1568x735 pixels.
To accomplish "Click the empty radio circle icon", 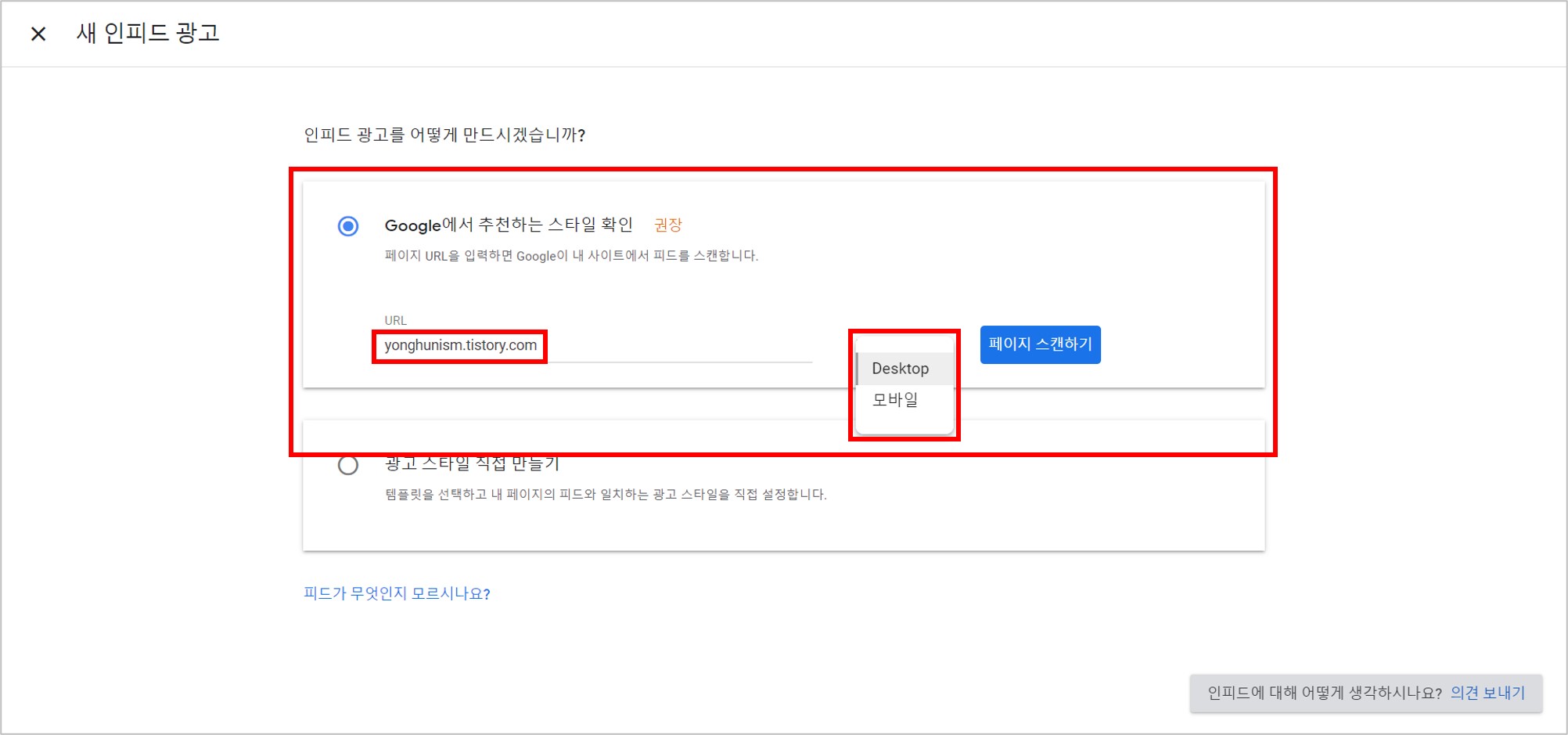I will point(347,463).
